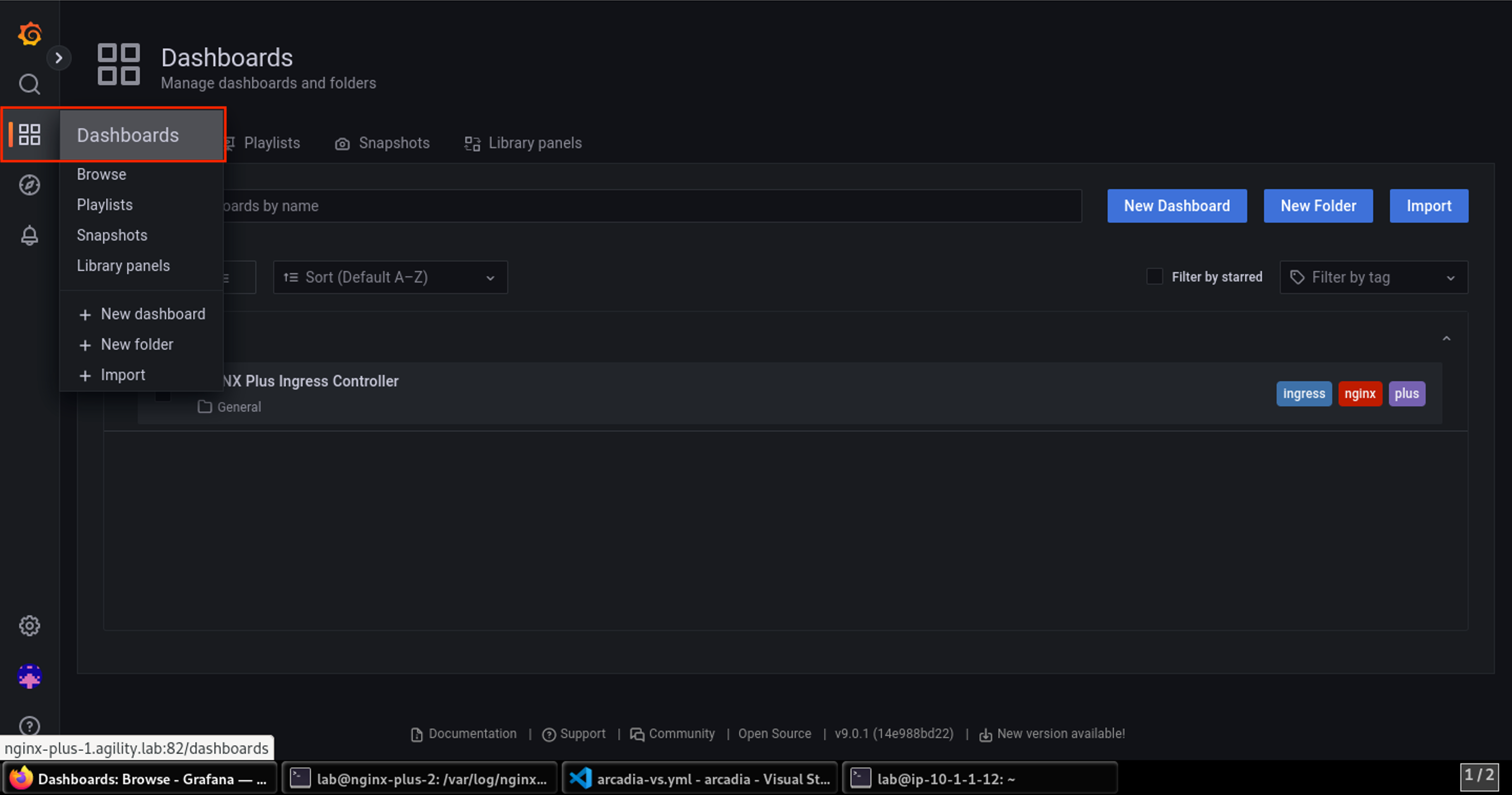Screen dimensions: 1512x795
Task: Open the Documentation footer link
Action: click(464, 734)
